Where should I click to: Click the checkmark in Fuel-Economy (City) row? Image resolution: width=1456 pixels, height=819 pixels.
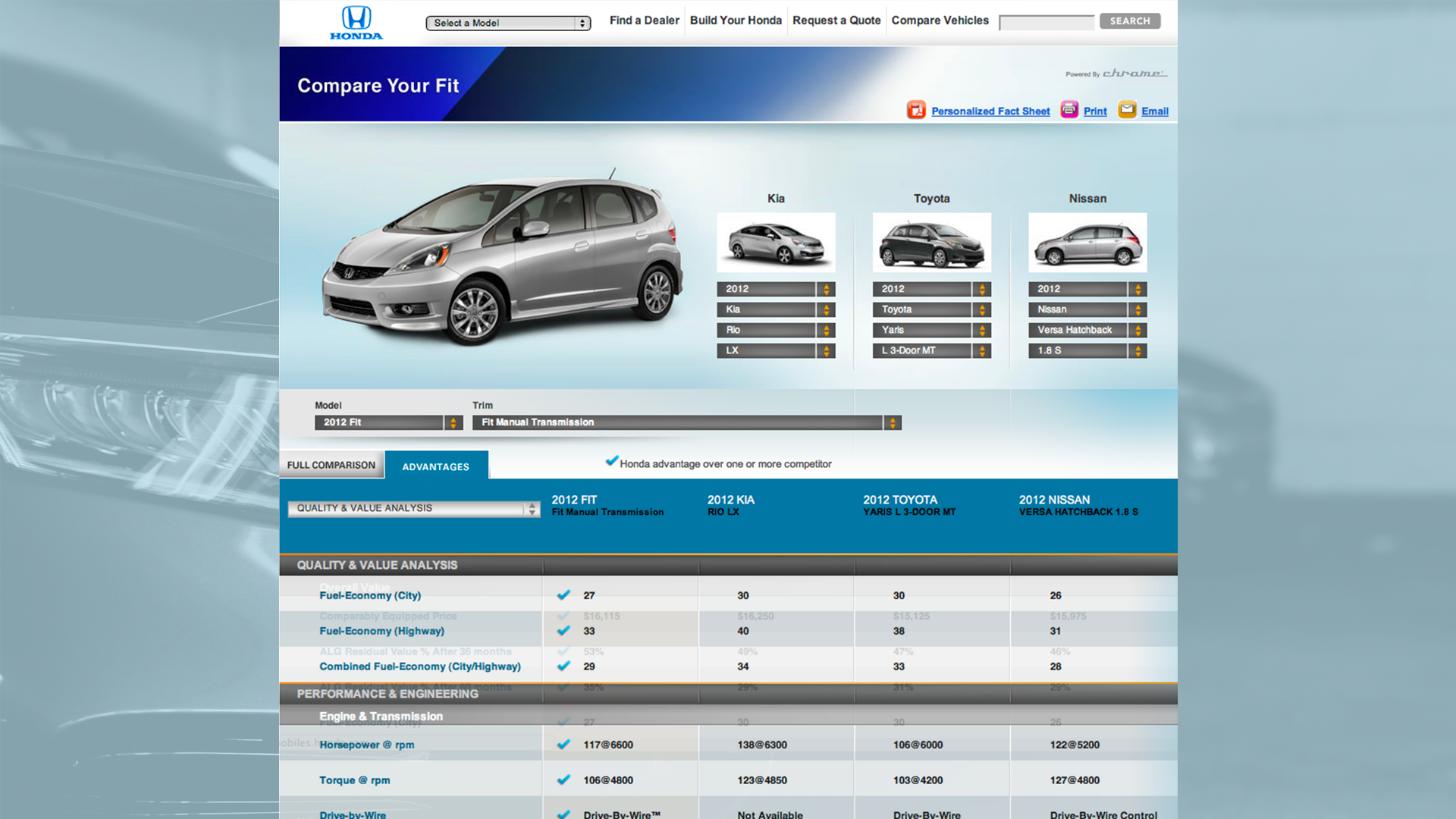click(x=563, y=595)
